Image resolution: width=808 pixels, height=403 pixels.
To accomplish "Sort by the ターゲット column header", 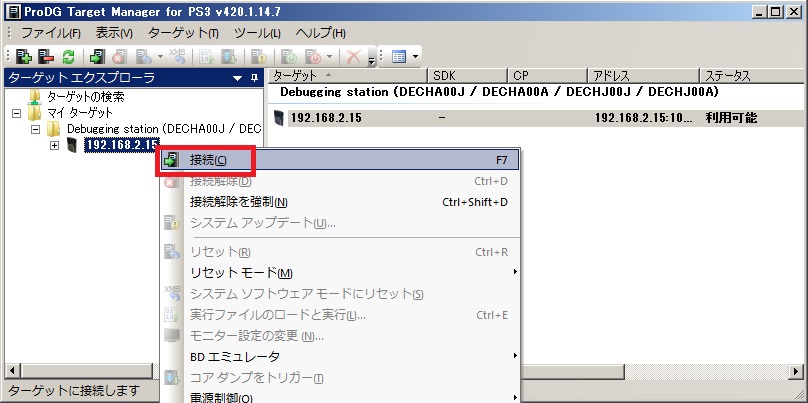I will point(348,76).
